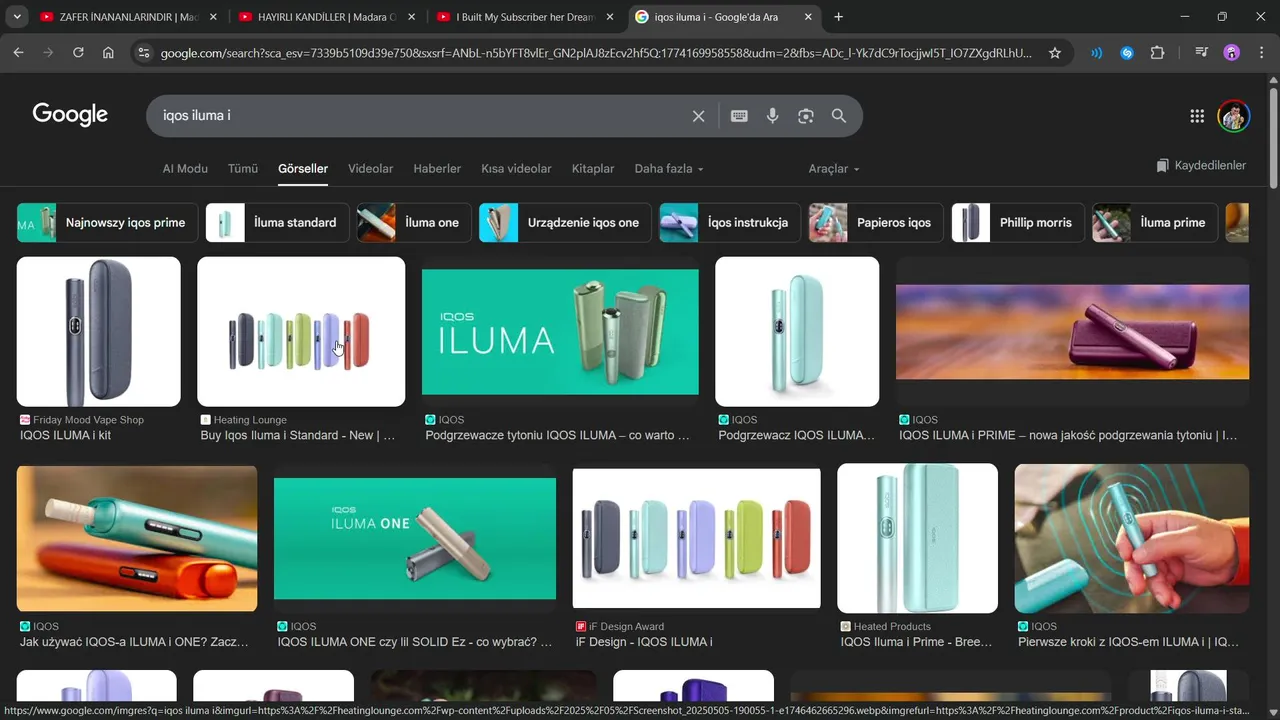The width and height of the screenshot is (1280, 720).
Task: Open link Pierwsze kroki z IQOS-em ILUMA i
Action: point(1129,642)
